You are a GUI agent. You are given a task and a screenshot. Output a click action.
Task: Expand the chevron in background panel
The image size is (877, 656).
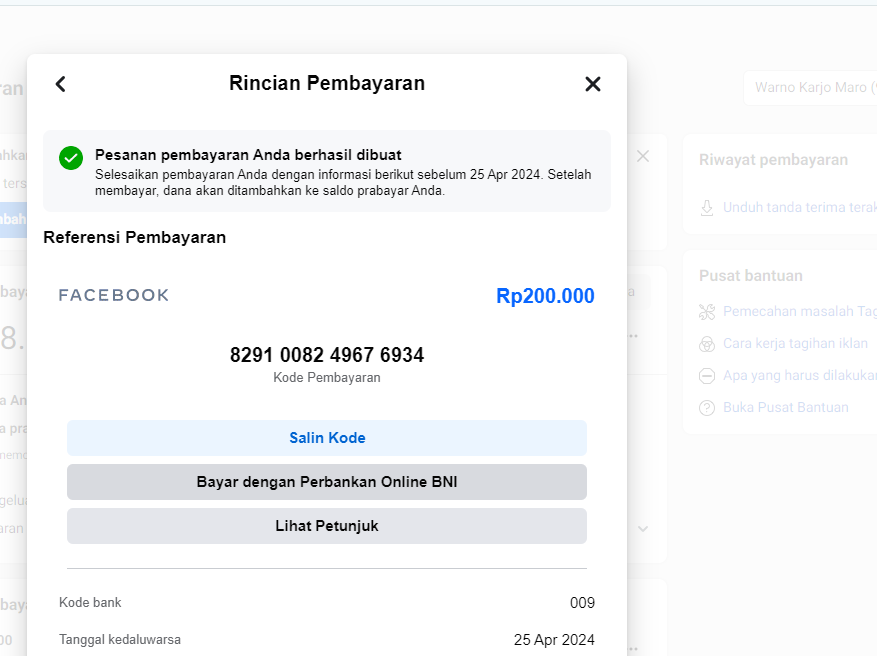[643, 528]
